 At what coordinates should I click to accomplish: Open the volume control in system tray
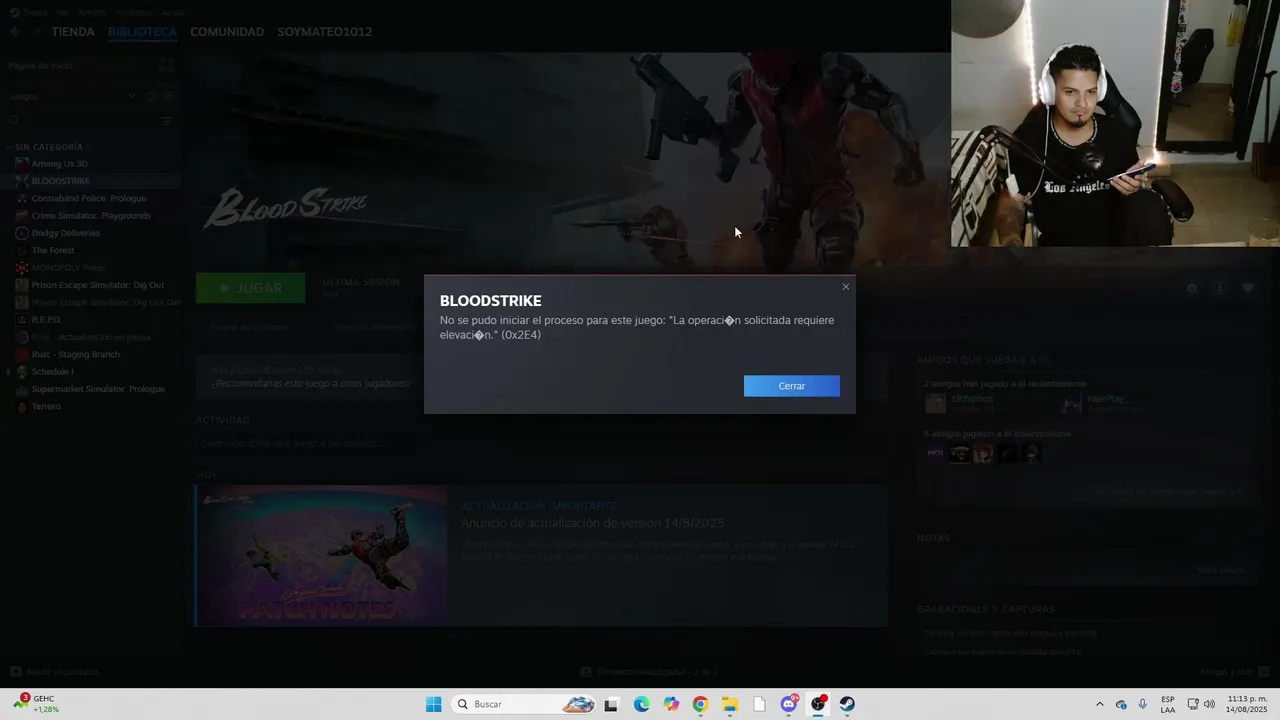pos(1209,704)
